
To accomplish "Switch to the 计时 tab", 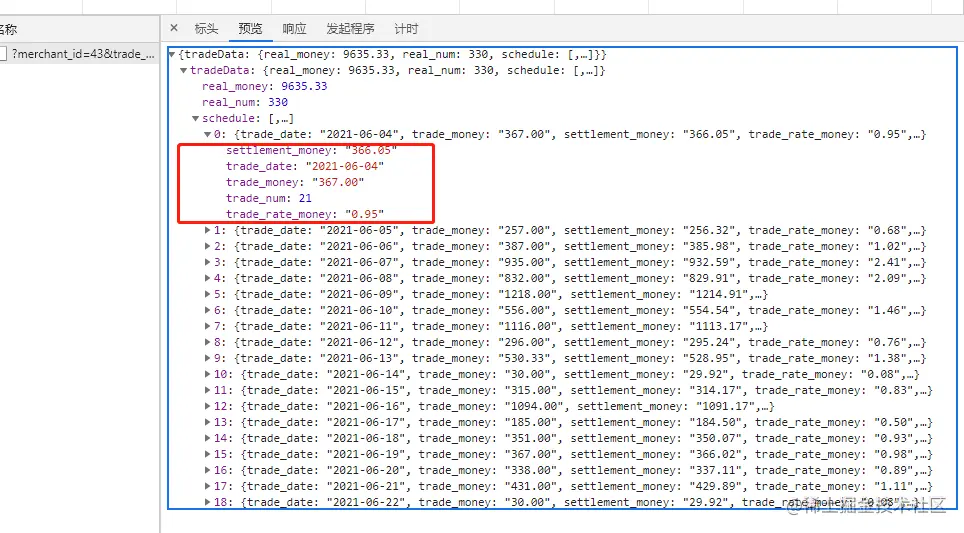I will coord(406,28).
